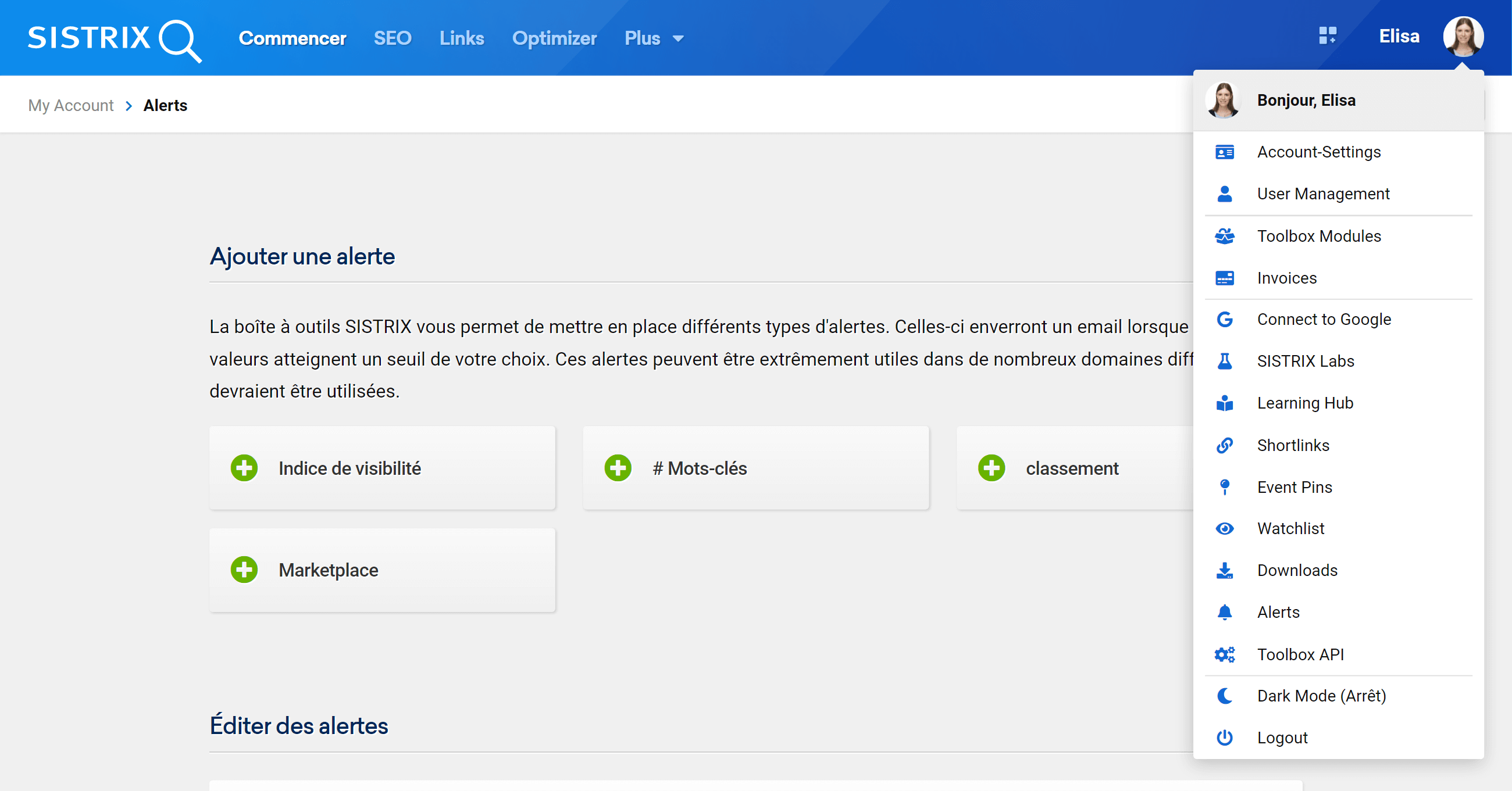Click the User Management person icon
The height and width of the screenshot is (791, 1512).
pos(1224,194)
